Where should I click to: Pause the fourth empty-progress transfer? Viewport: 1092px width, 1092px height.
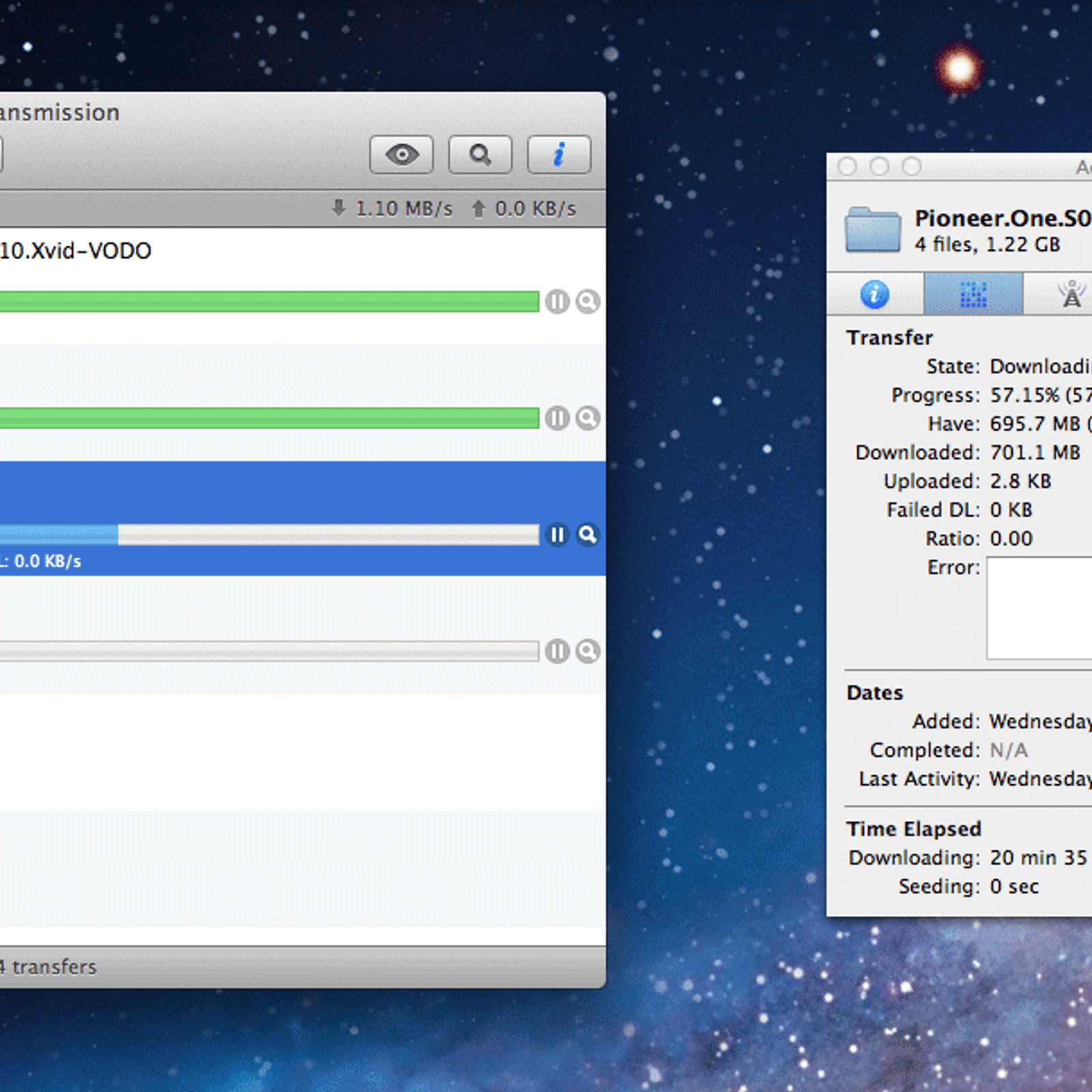(x=558, y=651)
